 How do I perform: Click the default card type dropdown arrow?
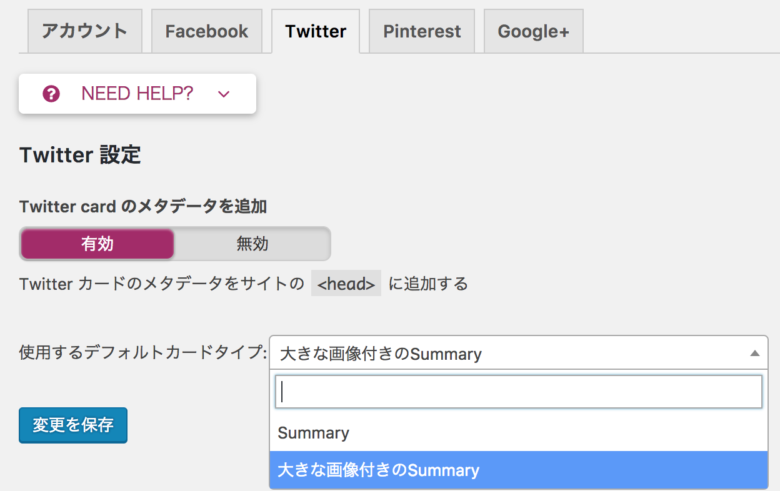[x=754, y=353]
